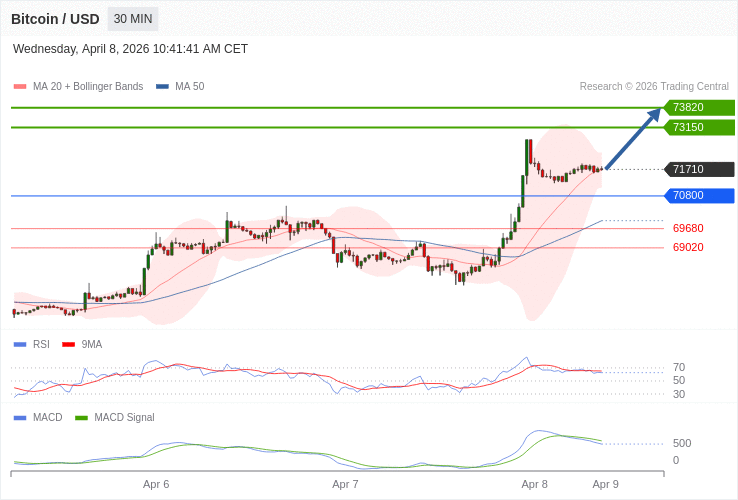Image resolution: width=738 pixels, height=500 pixels.
Task: Click the MACD blue legend swatch
Action: (x=20, y=418)
